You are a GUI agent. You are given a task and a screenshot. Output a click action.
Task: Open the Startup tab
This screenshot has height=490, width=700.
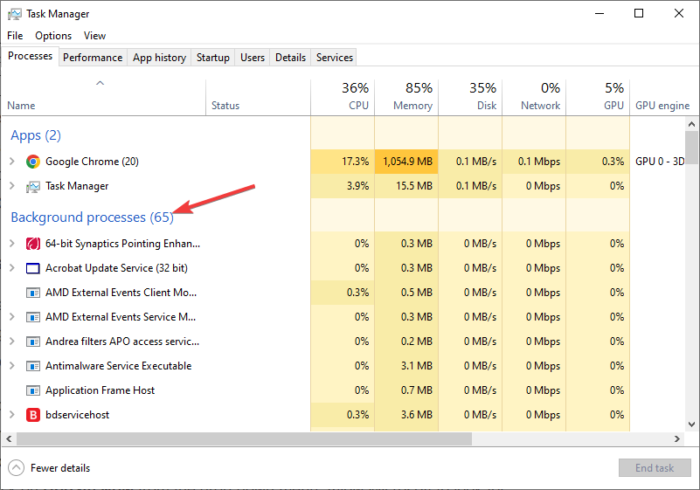click(x=213, y=58)
